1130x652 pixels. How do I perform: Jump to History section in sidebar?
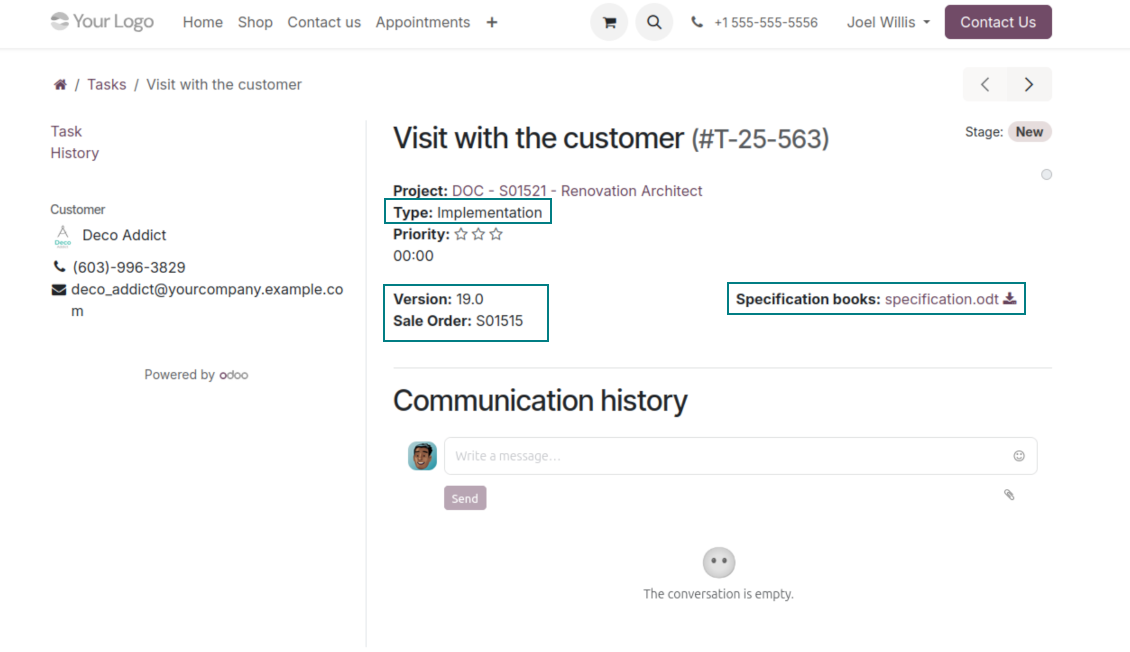pyautogui.click(x=75, y=153)
